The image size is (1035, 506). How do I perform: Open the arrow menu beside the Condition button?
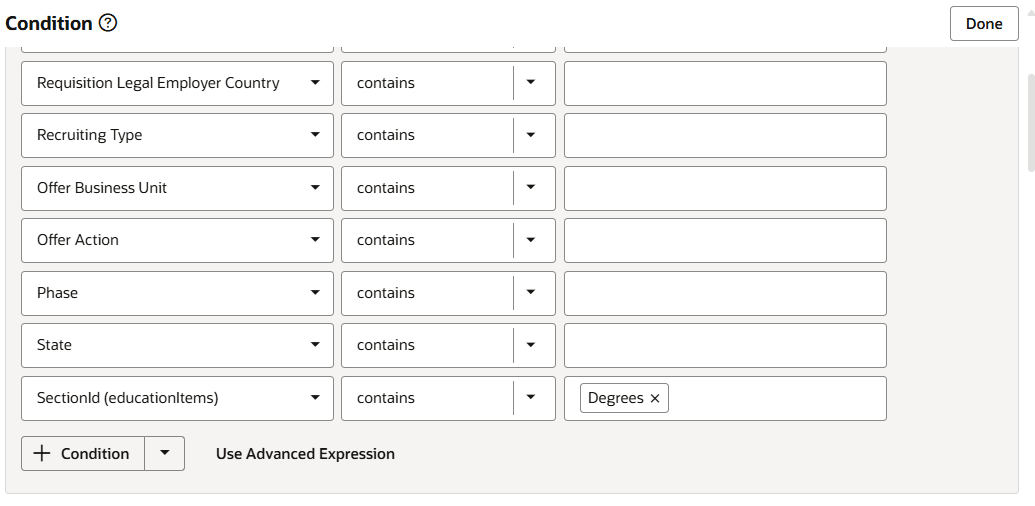pyautogui.click(x=165, y=453)
